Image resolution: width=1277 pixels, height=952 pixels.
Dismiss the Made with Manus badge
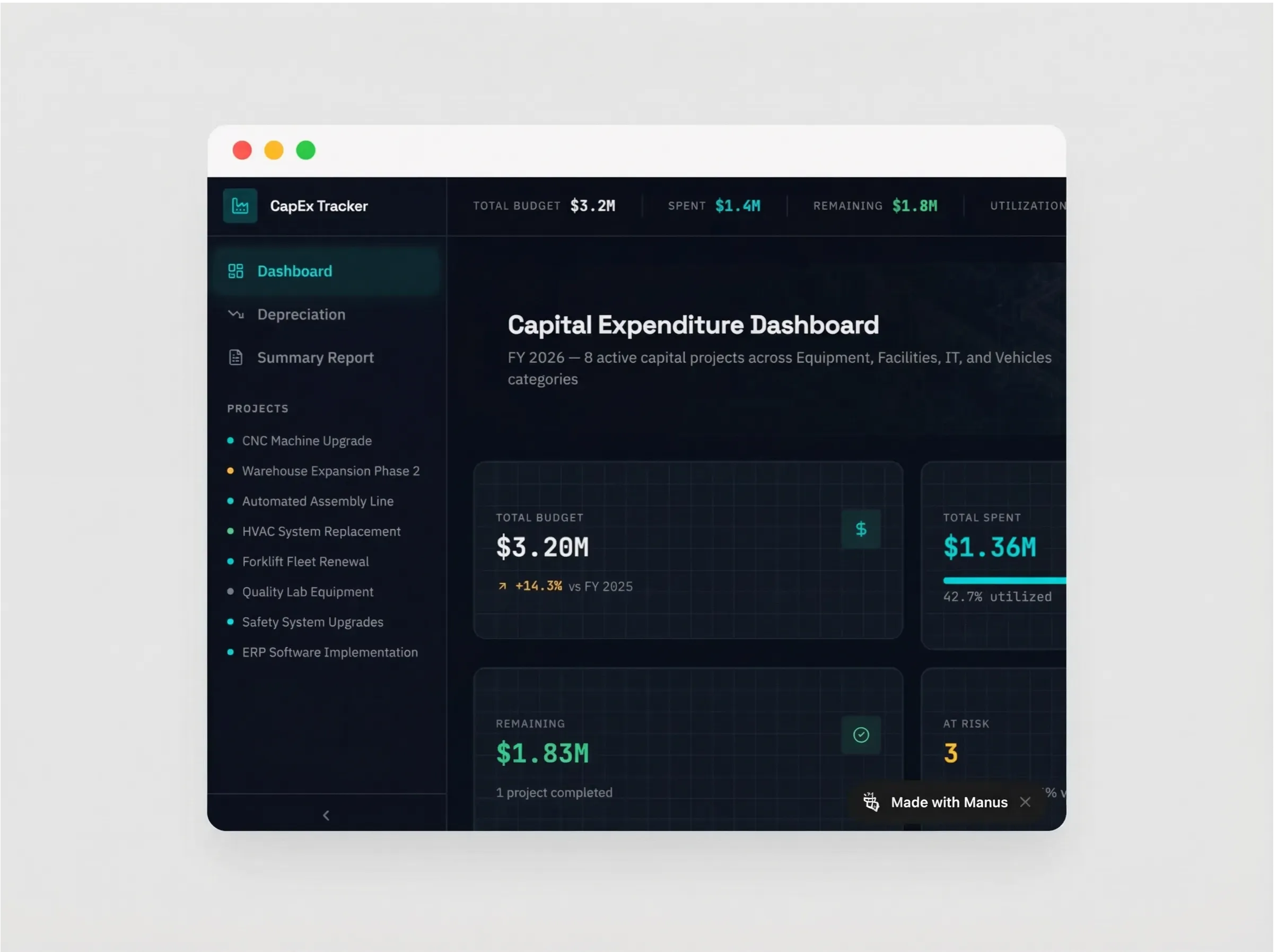[x=1025, y=801]
